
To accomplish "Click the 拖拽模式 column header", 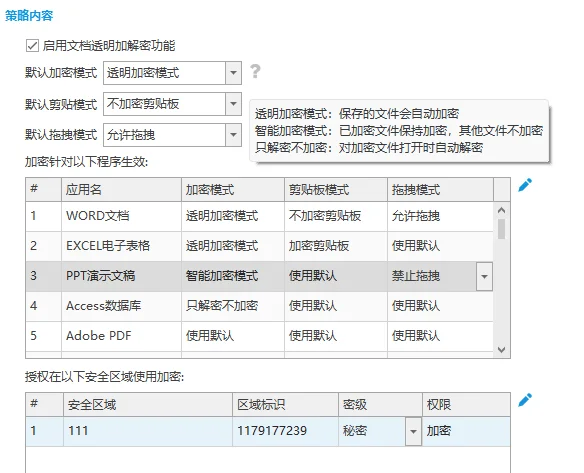I will (441, 190).
